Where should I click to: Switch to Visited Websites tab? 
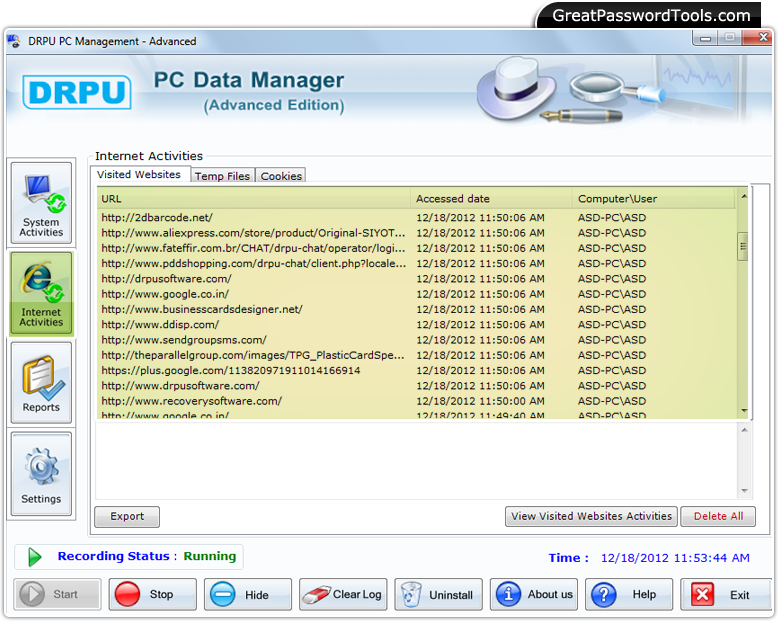pyautogui.click(x=139, y=175)
